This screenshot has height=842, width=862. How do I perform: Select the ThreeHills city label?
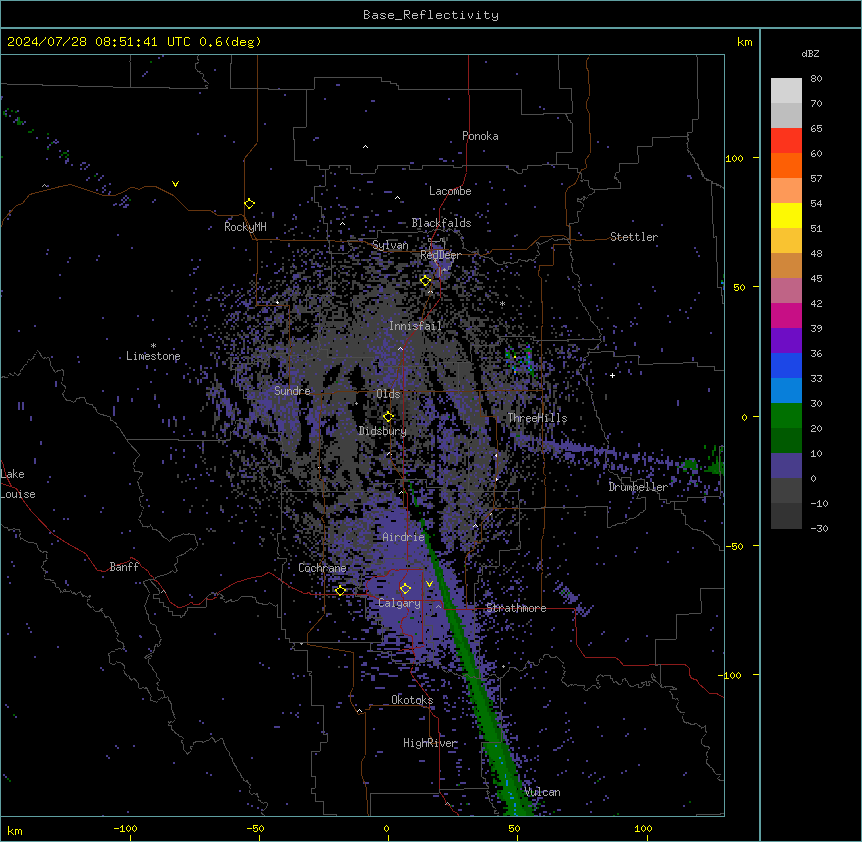(x=537, y=418)
